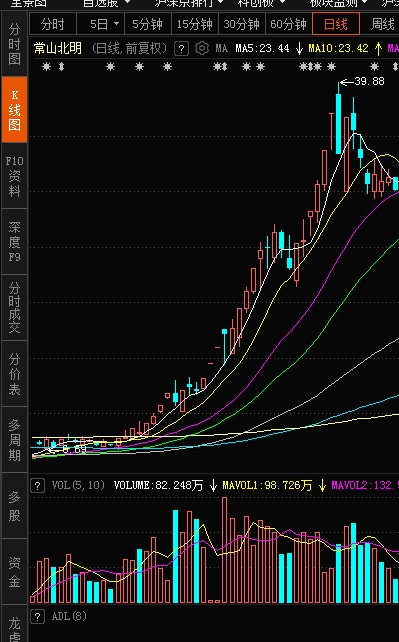The width and height of the screenshot is (399, 642).
Task: Open 资金 in the left sidebar
Action: [x=14, y=572]
